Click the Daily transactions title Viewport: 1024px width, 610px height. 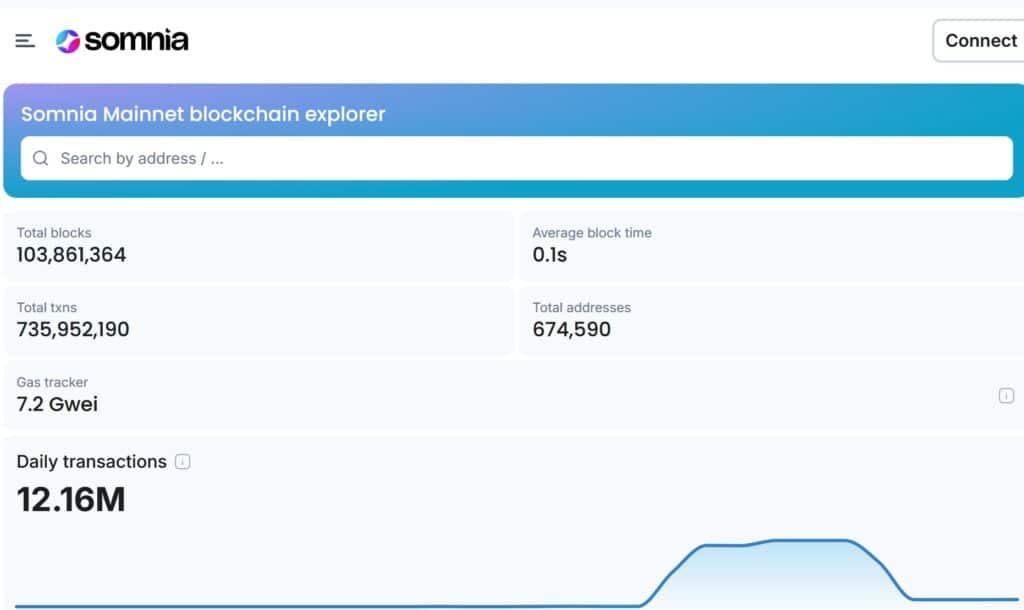[91, 462]
